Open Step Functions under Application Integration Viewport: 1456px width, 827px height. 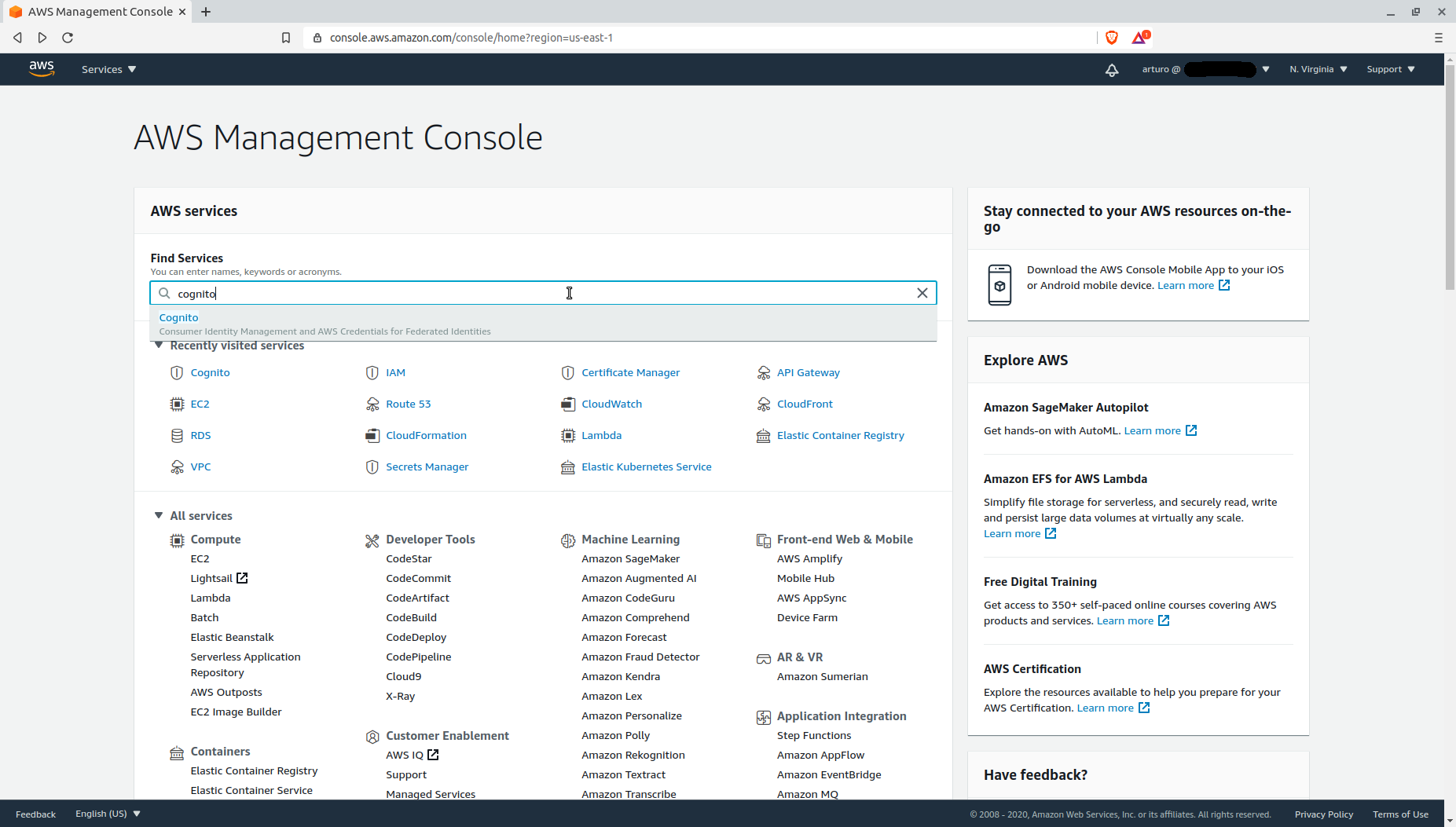point(814,735)
